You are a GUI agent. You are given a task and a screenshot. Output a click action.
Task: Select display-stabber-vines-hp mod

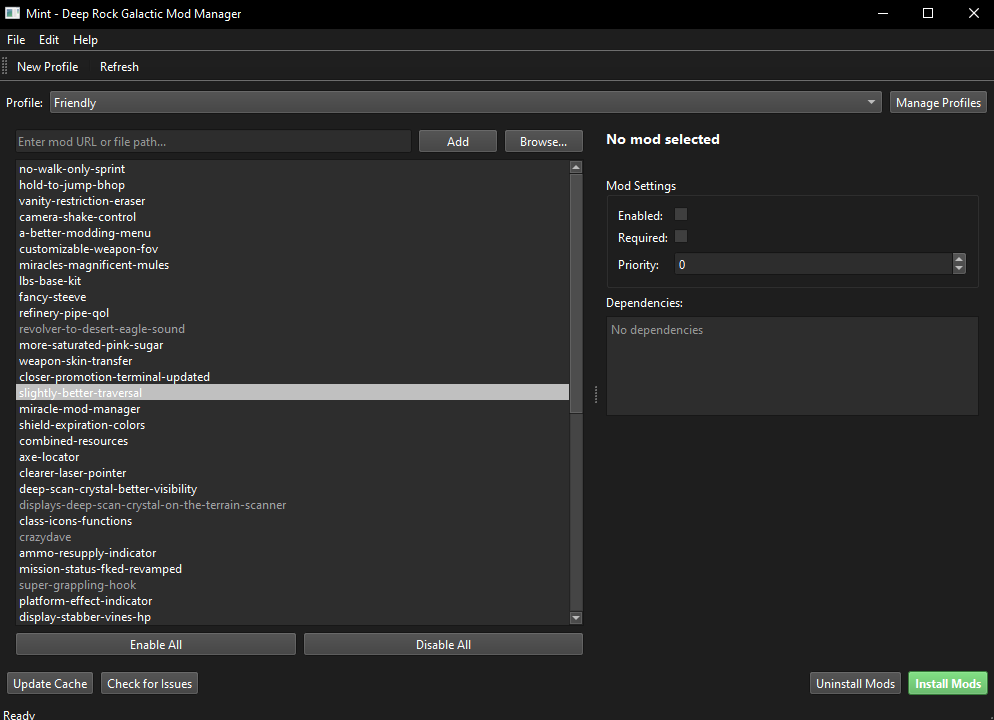click(x=292, y=617)
